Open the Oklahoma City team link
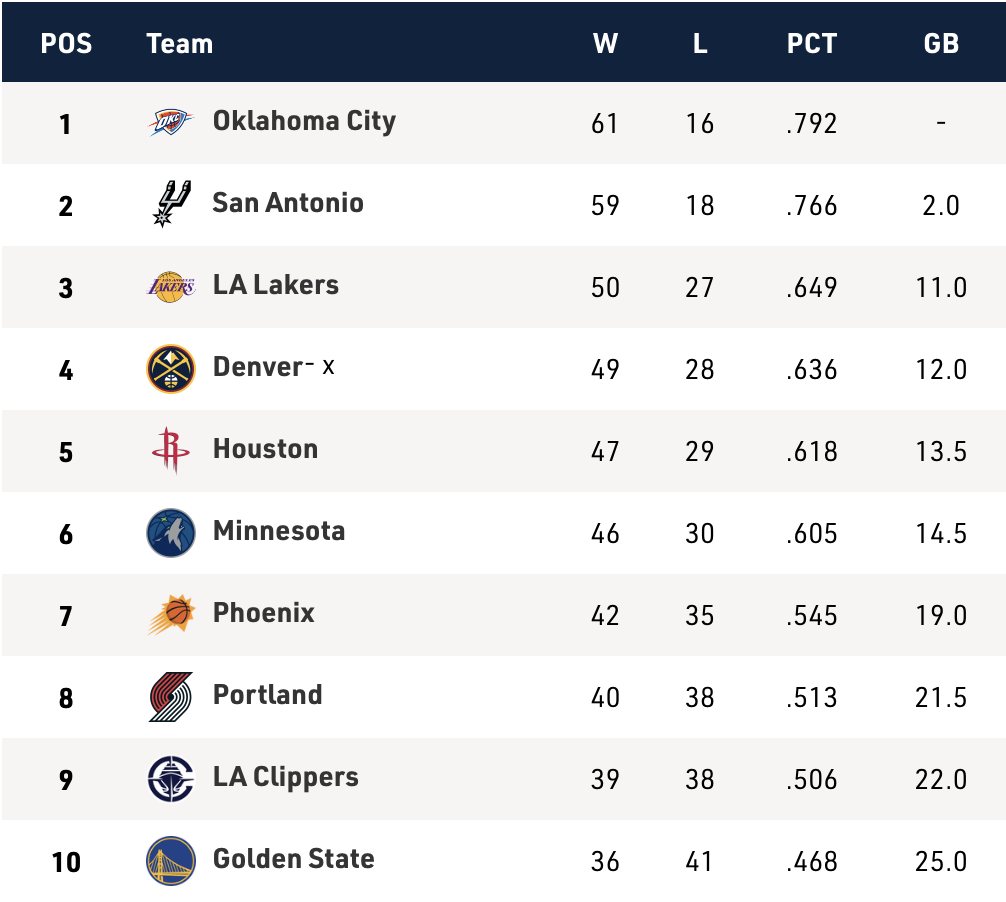This screenshot has height=902, width=1006. coord(304,121)
